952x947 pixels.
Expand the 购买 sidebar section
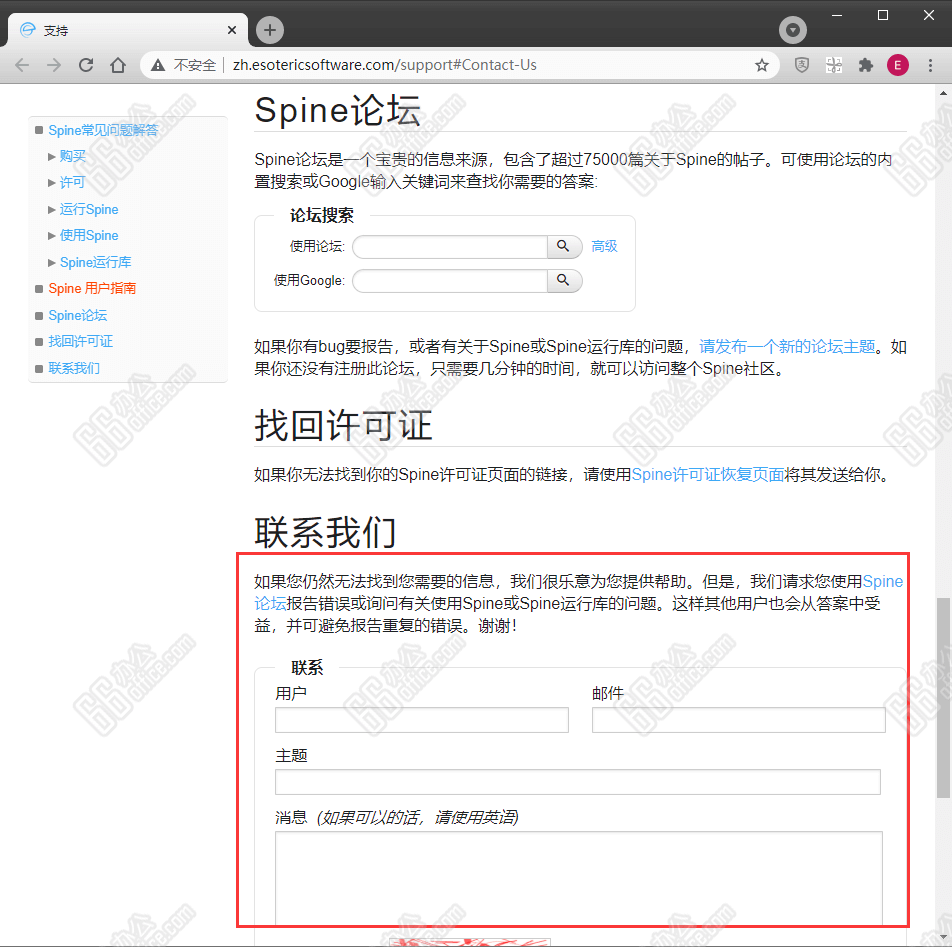tap(52, 157)
